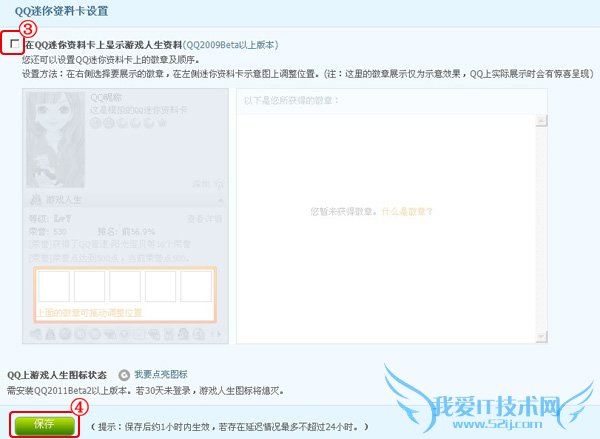Image resolution: width=600 pixels, height=439 pixels.
Task: Click the 上面的徽章可拖动调整位置 hint text
Action: 89,313
